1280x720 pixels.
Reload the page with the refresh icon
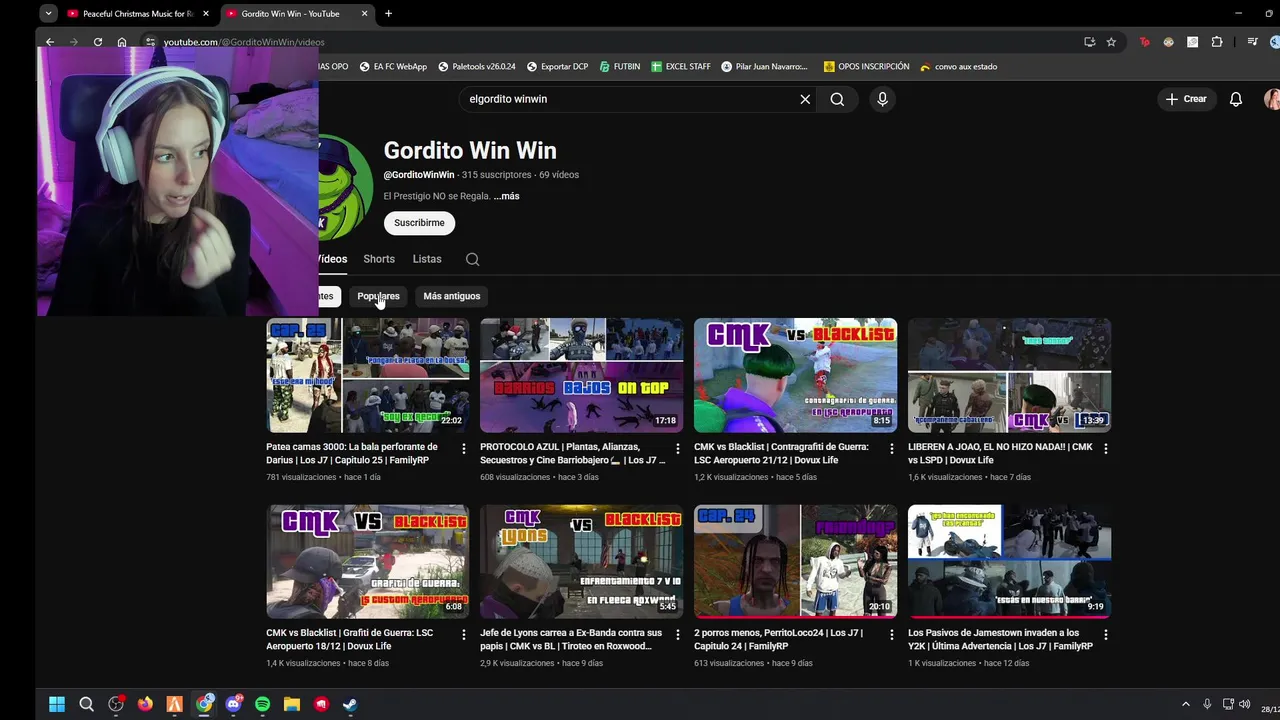coord(98,42)
